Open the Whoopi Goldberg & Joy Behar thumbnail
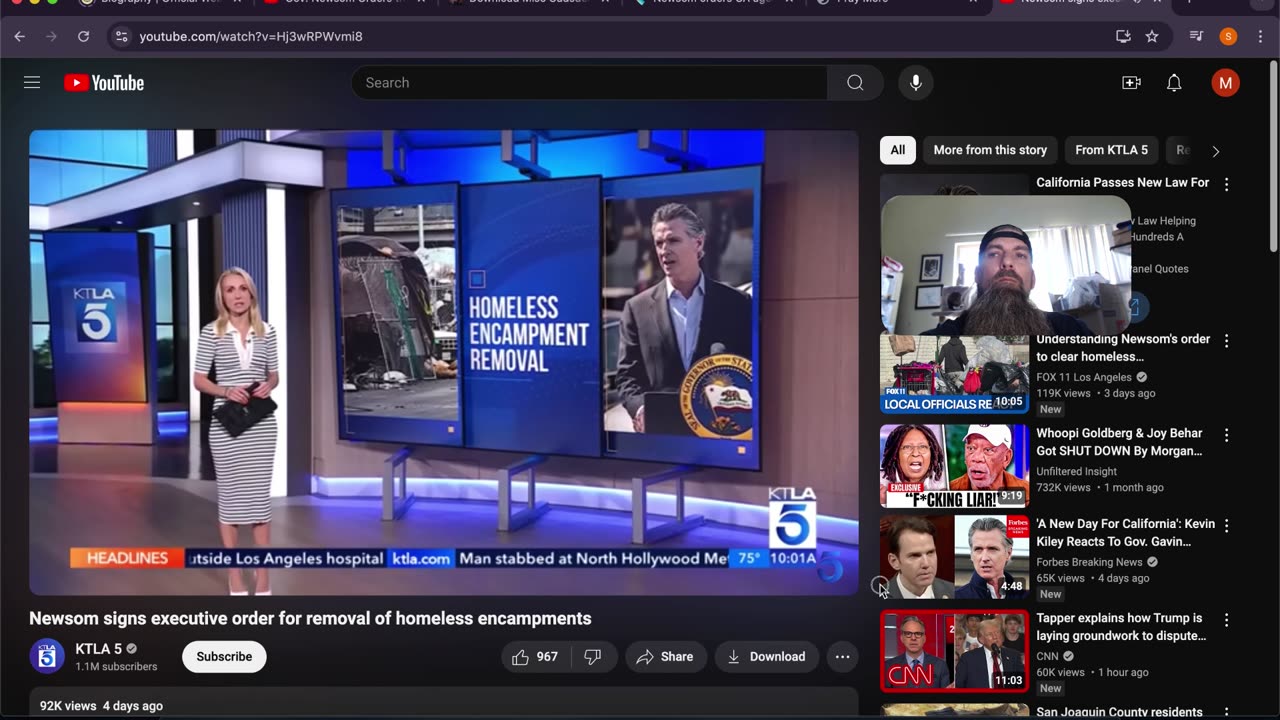This screenshot has height=720, width=1280. 954,466
